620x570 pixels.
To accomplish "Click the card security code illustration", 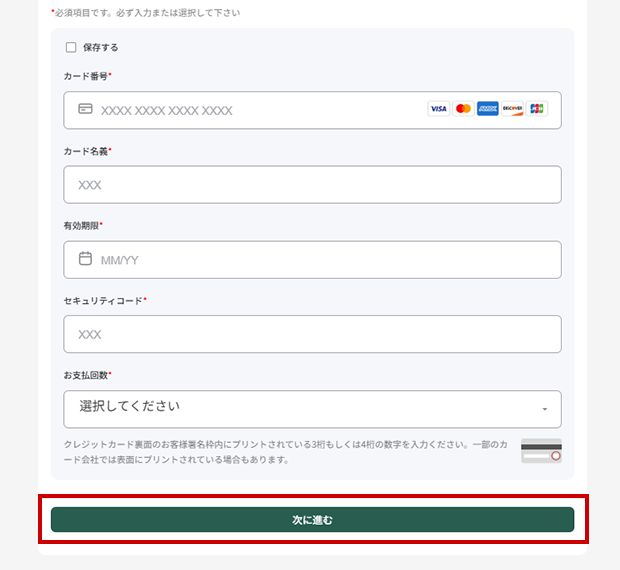I will [541, 451].
